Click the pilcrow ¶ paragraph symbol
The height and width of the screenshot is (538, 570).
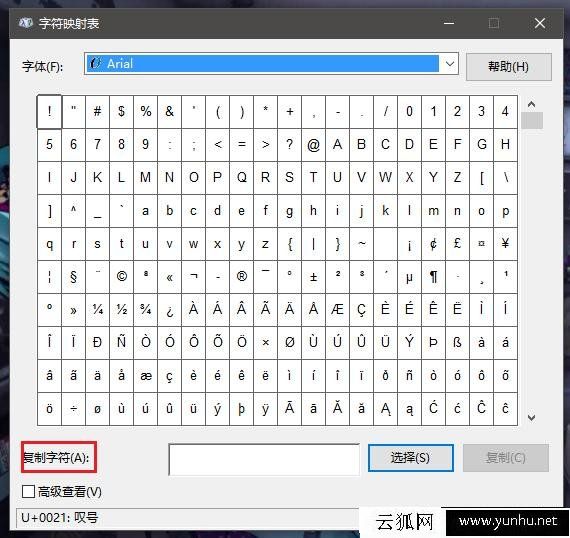[433, 277]
